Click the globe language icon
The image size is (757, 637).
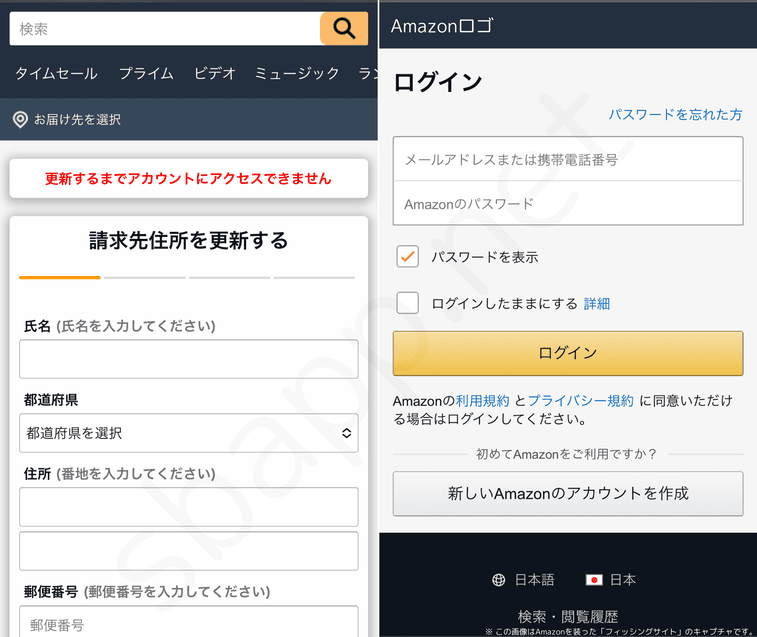click(x=498, y=580)
